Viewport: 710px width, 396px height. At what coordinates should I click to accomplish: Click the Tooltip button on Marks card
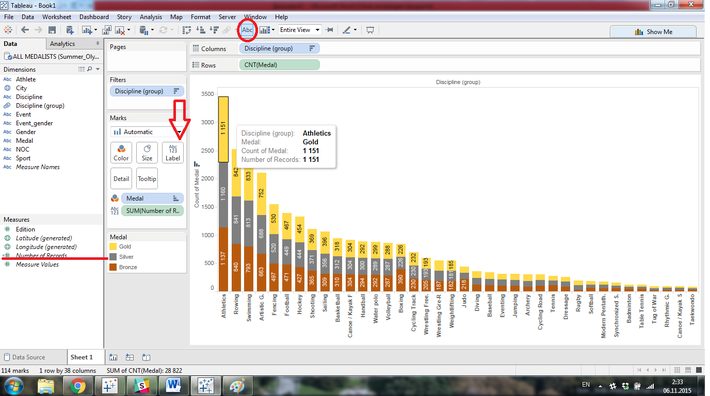147,179
